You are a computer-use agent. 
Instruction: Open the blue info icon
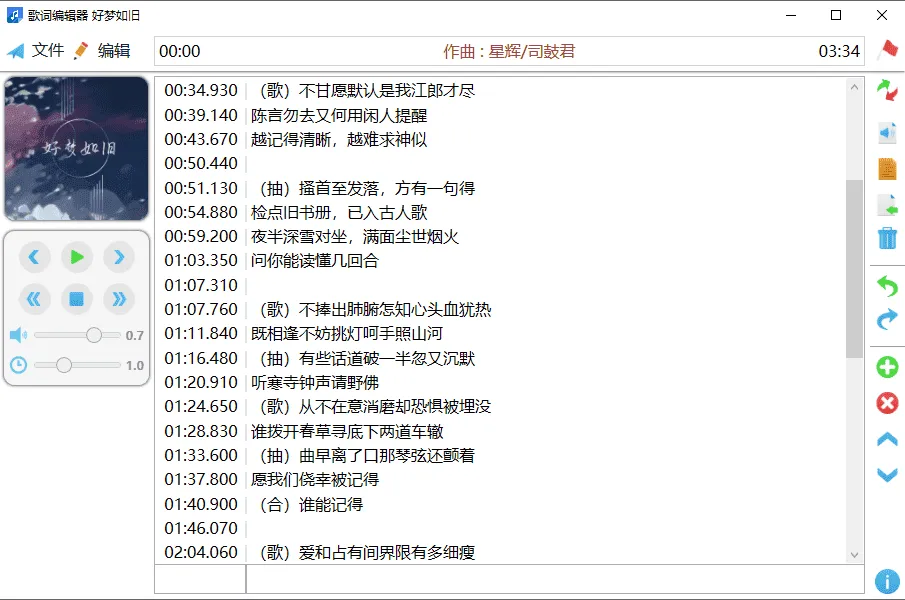click(x=887, y=581)
